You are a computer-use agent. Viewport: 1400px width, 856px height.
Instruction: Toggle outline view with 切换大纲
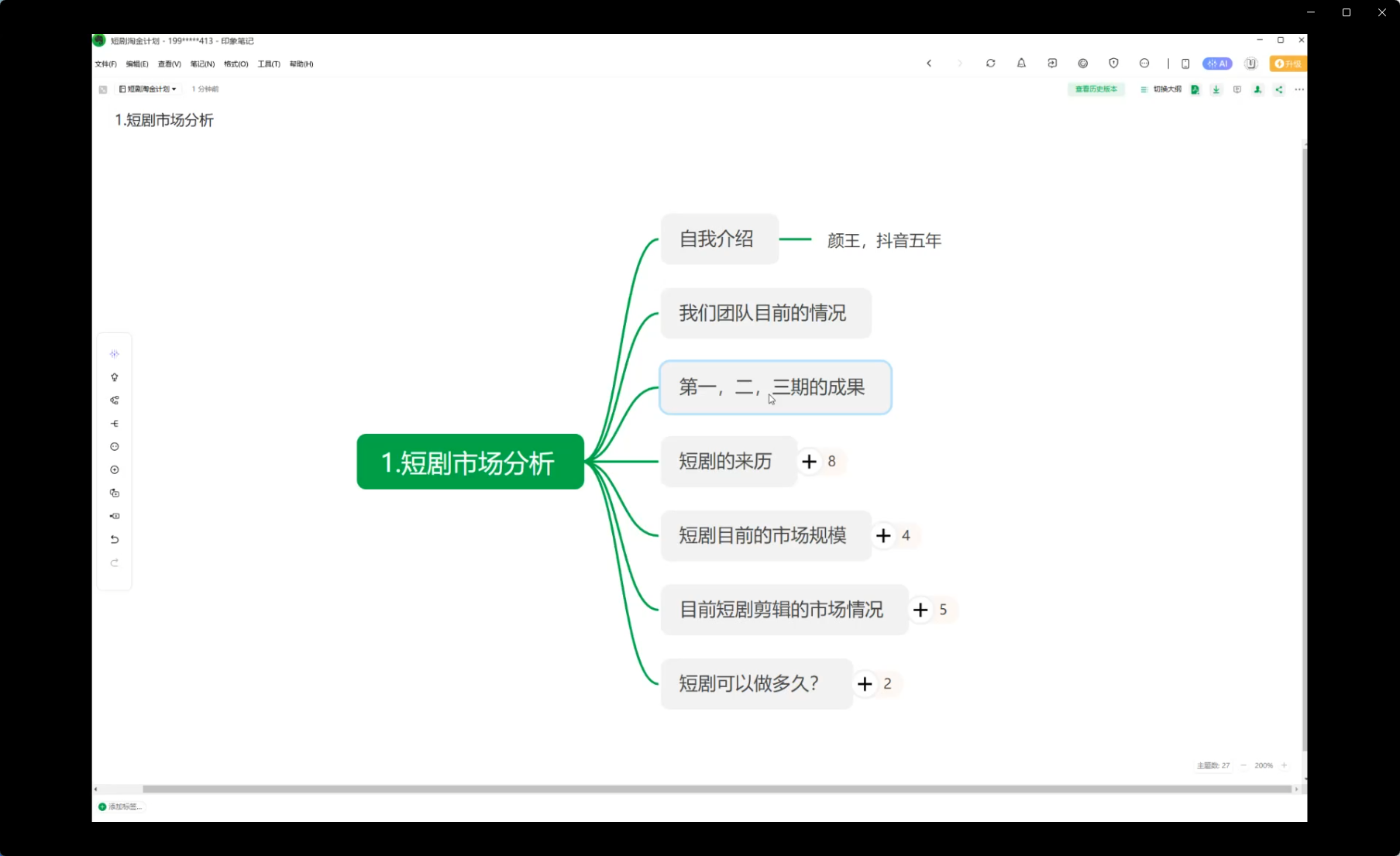pos(1161,90)
